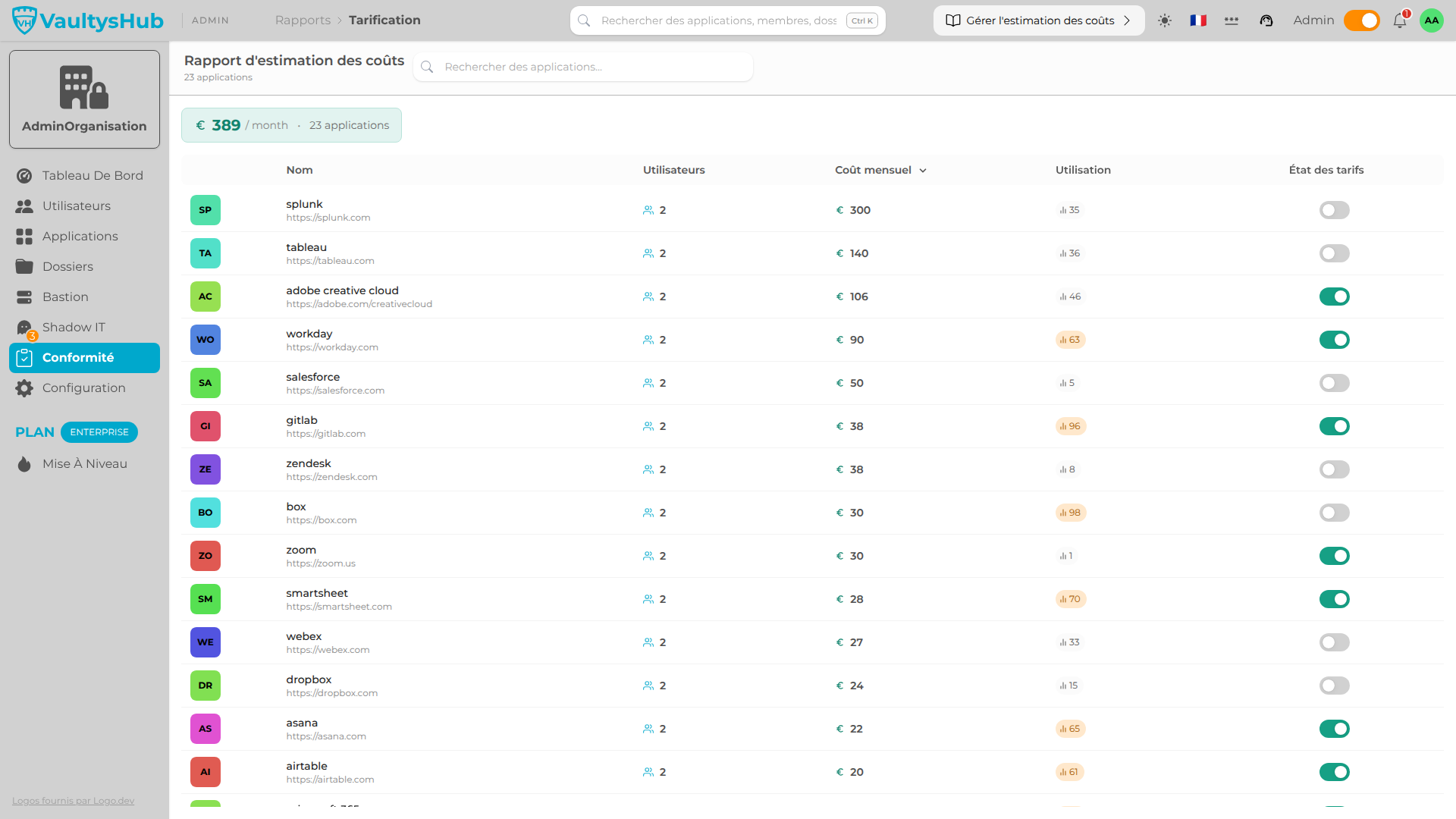Screen dimensions: 1456x819
Task: Click the box usage badge 98
Action: (1071, 513)
